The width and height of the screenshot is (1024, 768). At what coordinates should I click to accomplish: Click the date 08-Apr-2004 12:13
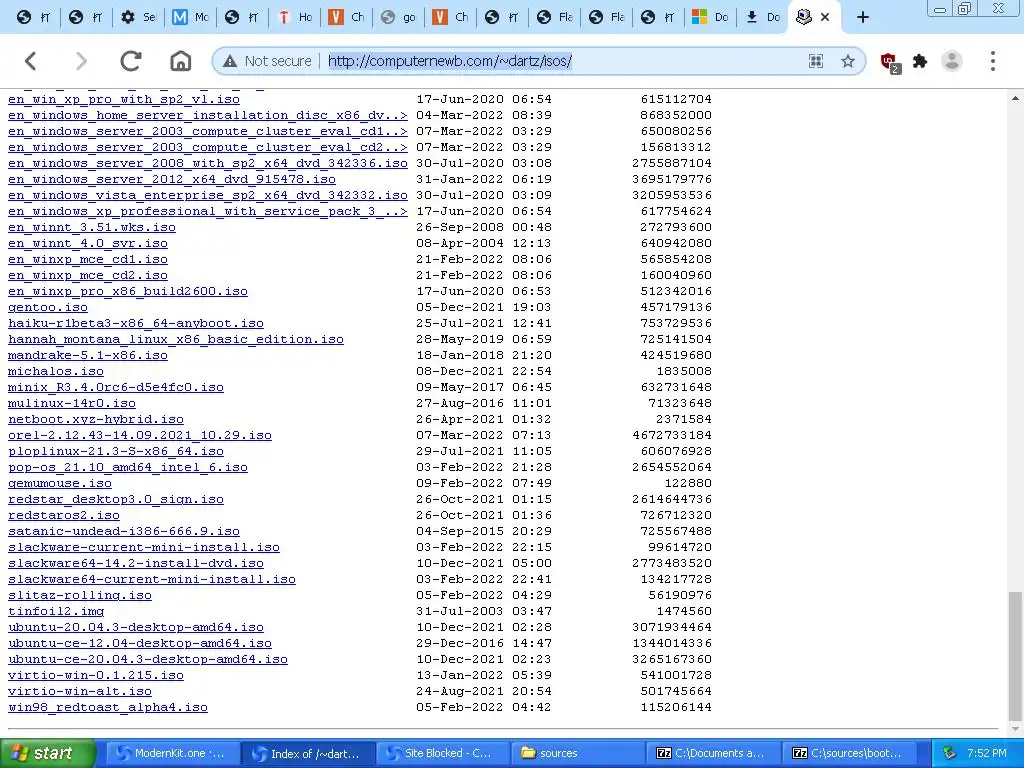[x=484, y=243]
